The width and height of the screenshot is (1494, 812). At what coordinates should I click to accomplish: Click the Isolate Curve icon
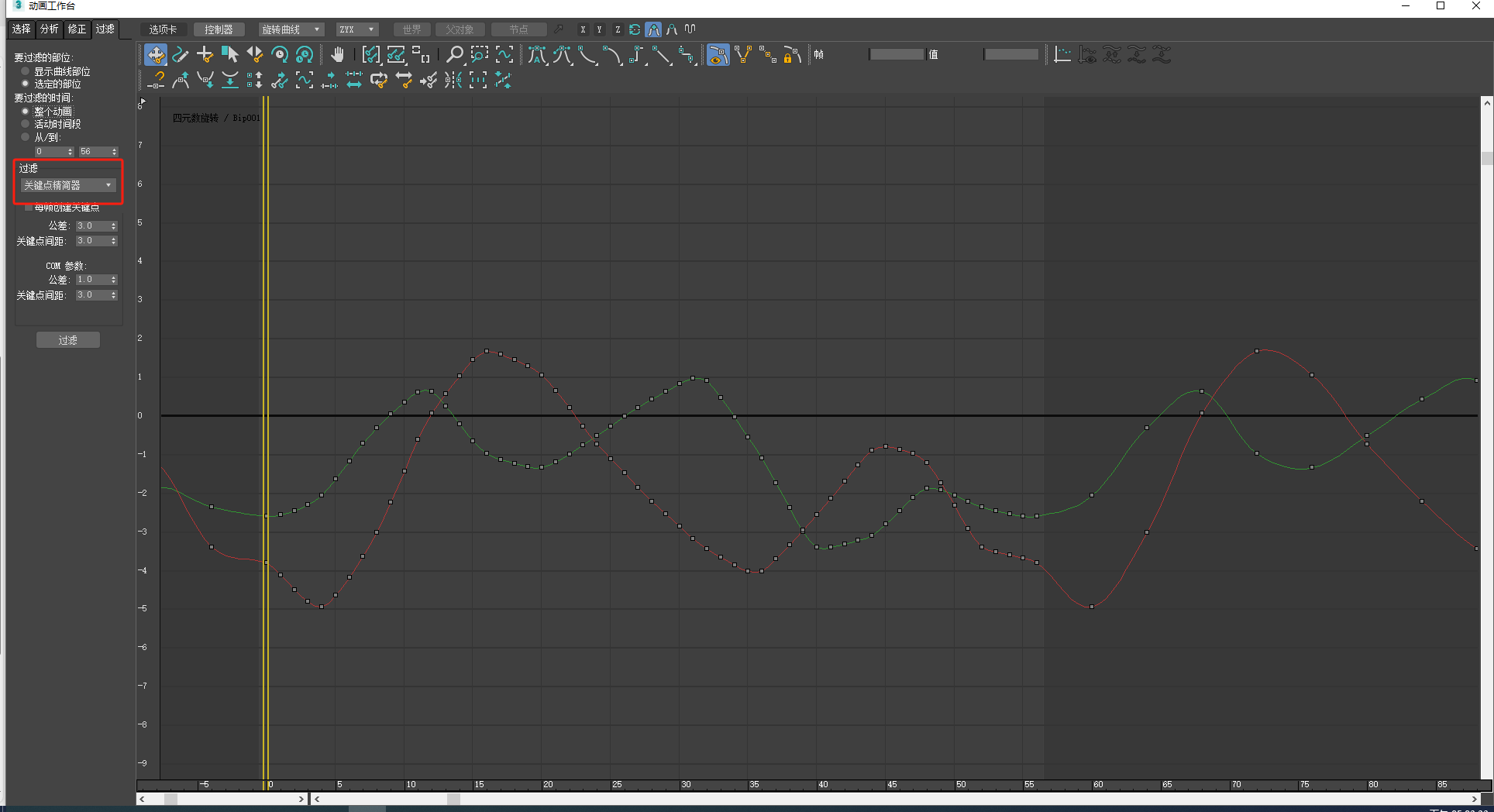tap(504, 55)
